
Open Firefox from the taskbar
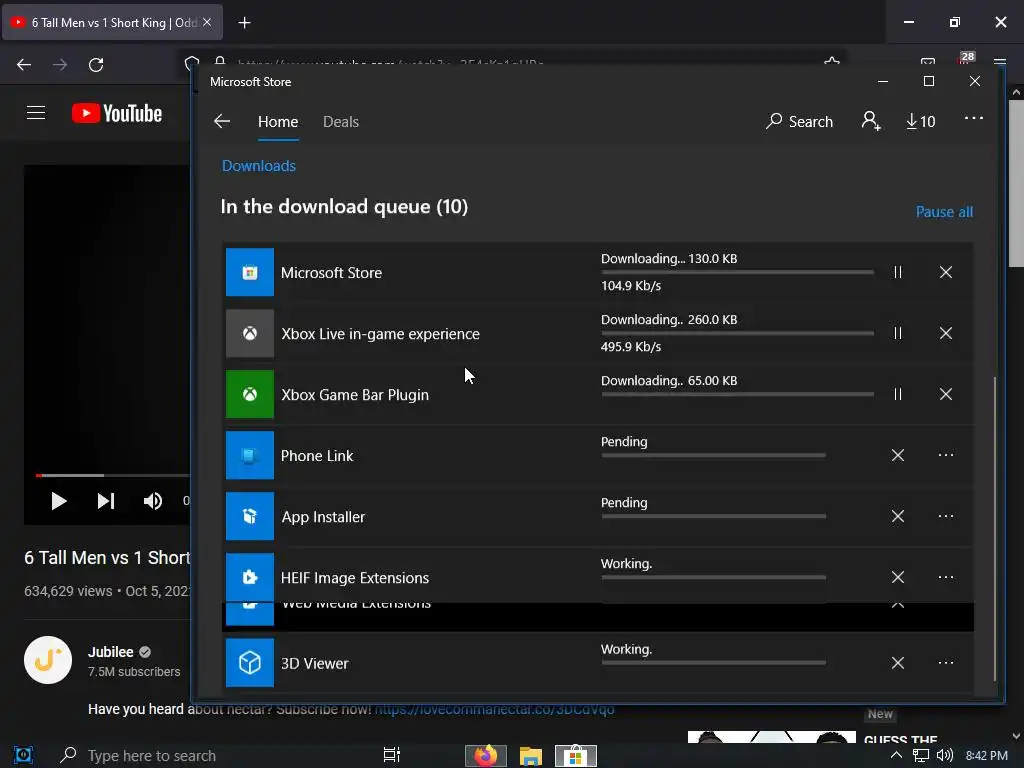[485, 756]
